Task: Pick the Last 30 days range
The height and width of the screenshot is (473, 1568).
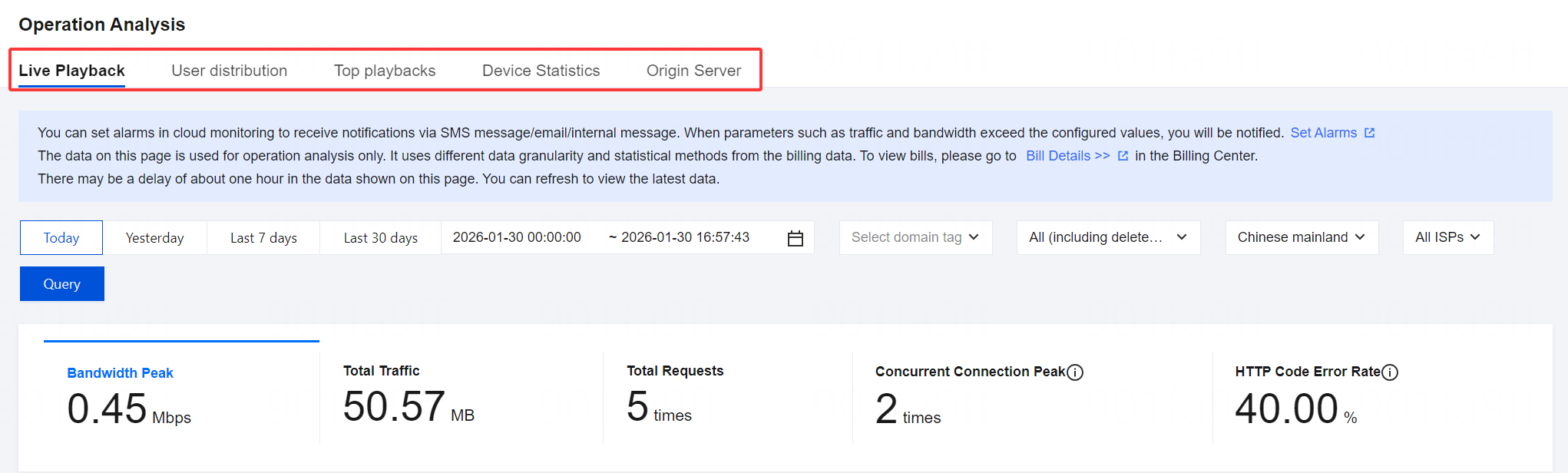Action: click(x=380, y=238)
